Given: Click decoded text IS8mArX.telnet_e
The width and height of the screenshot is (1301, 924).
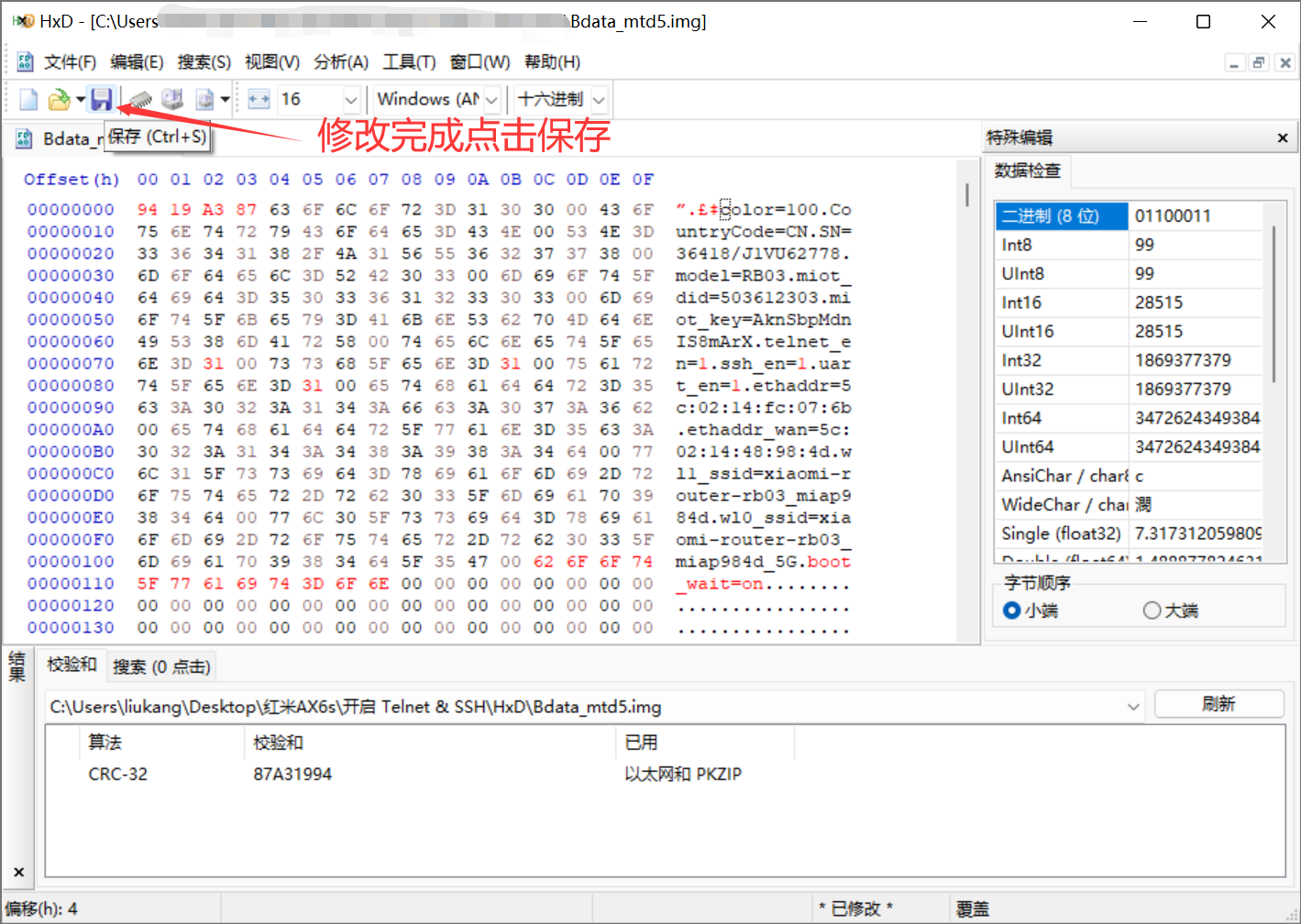Looking at the screenshot, I should point(763,341).
